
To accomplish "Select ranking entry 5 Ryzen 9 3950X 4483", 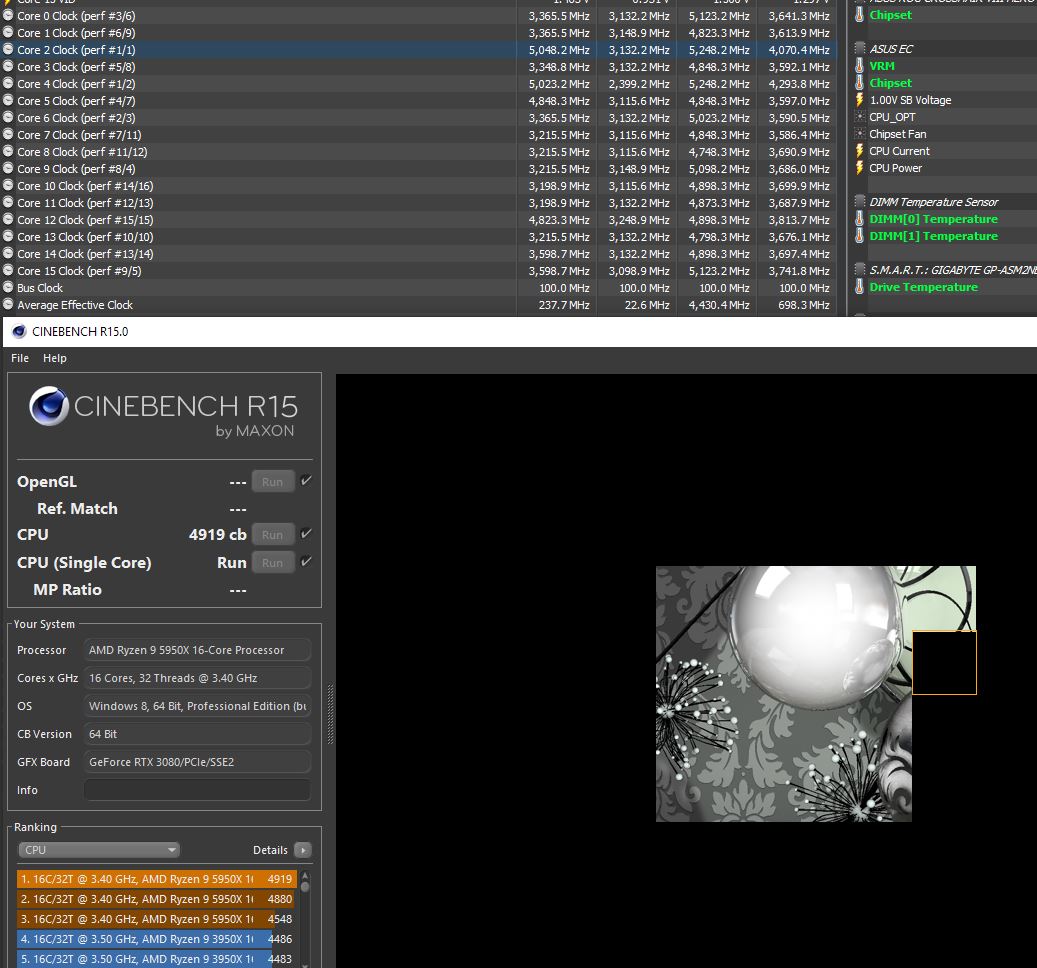I will pyautogui.click(x=156, y=959).
